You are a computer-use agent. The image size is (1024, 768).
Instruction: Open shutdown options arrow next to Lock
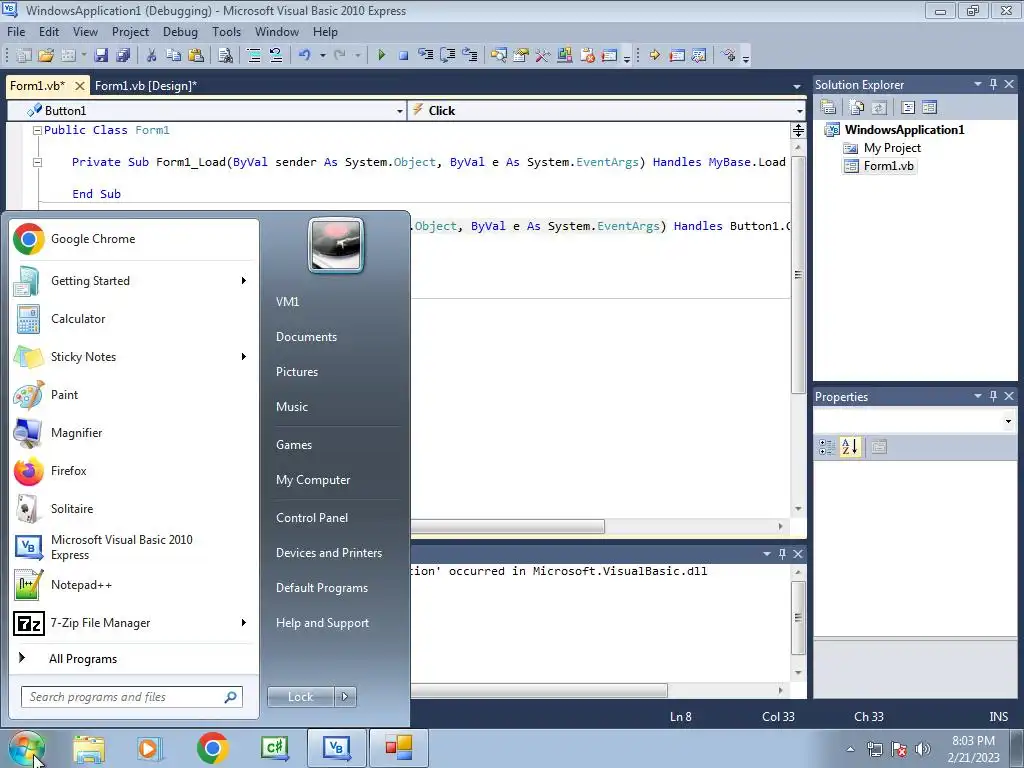[x=345, y=697]
